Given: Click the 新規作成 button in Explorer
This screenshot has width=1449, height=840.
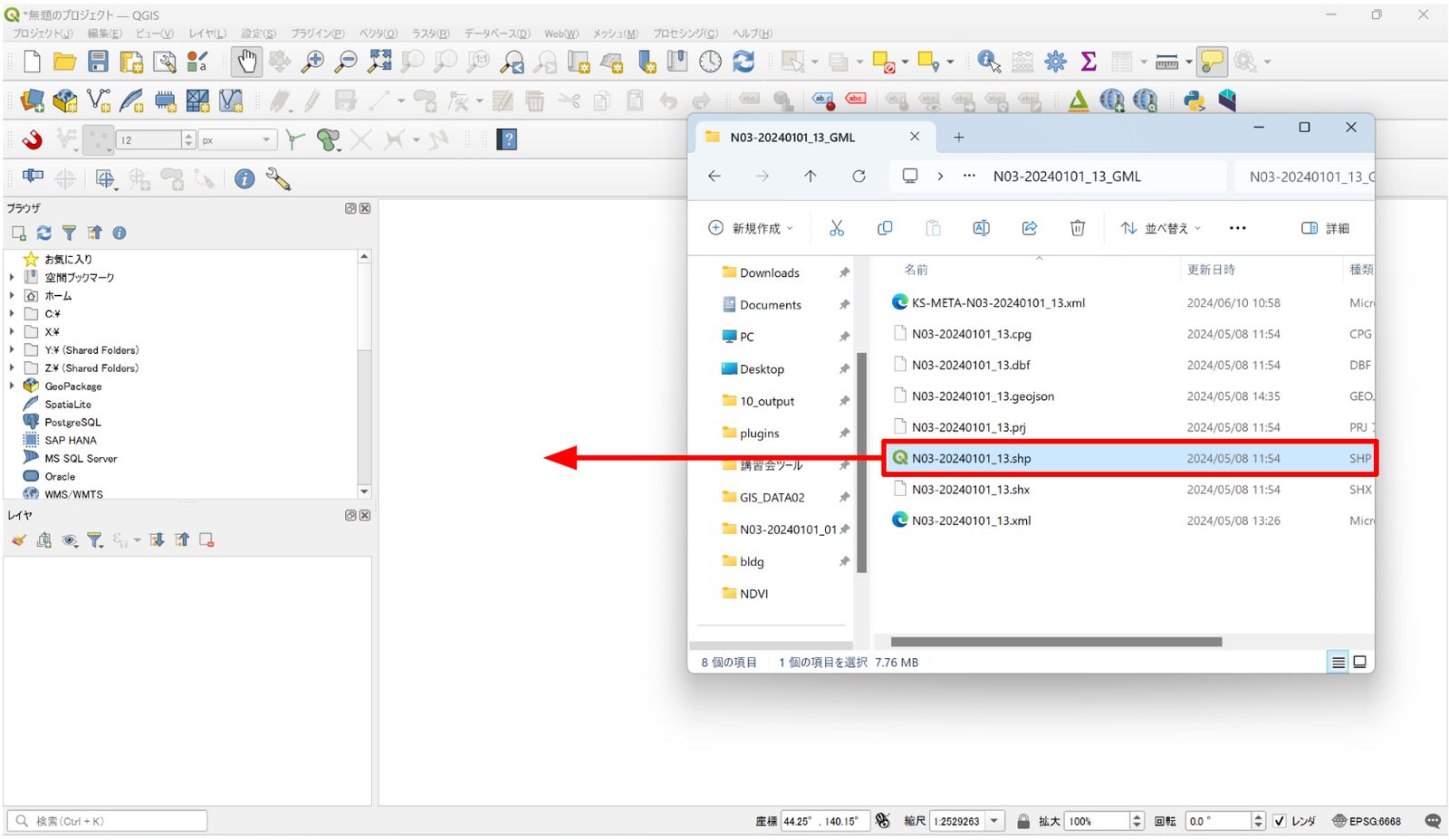Looking at the screenshot, I should click(751, 228).
